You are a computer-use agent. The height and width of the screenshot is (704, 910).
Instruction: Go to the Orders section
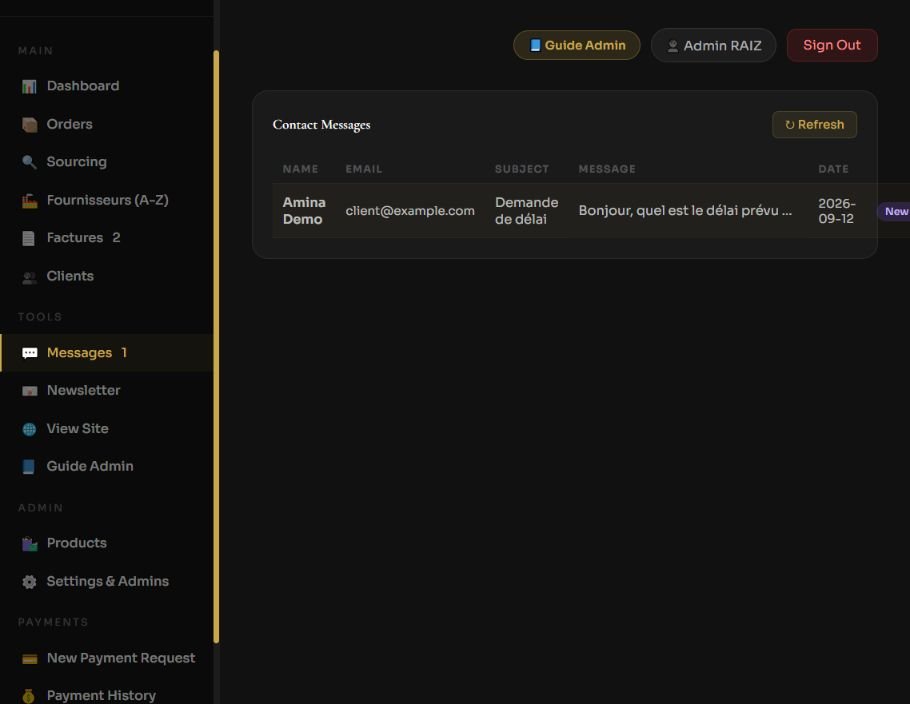click(107, 124)
